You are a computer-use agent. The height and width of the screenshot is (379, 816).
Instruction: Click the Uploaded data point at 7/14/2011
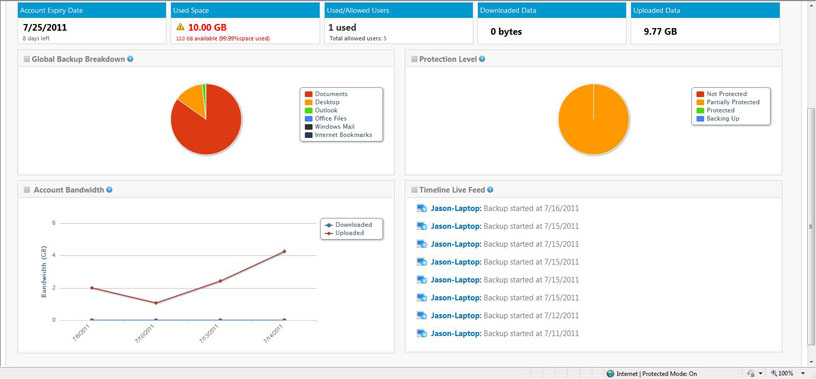284,251
